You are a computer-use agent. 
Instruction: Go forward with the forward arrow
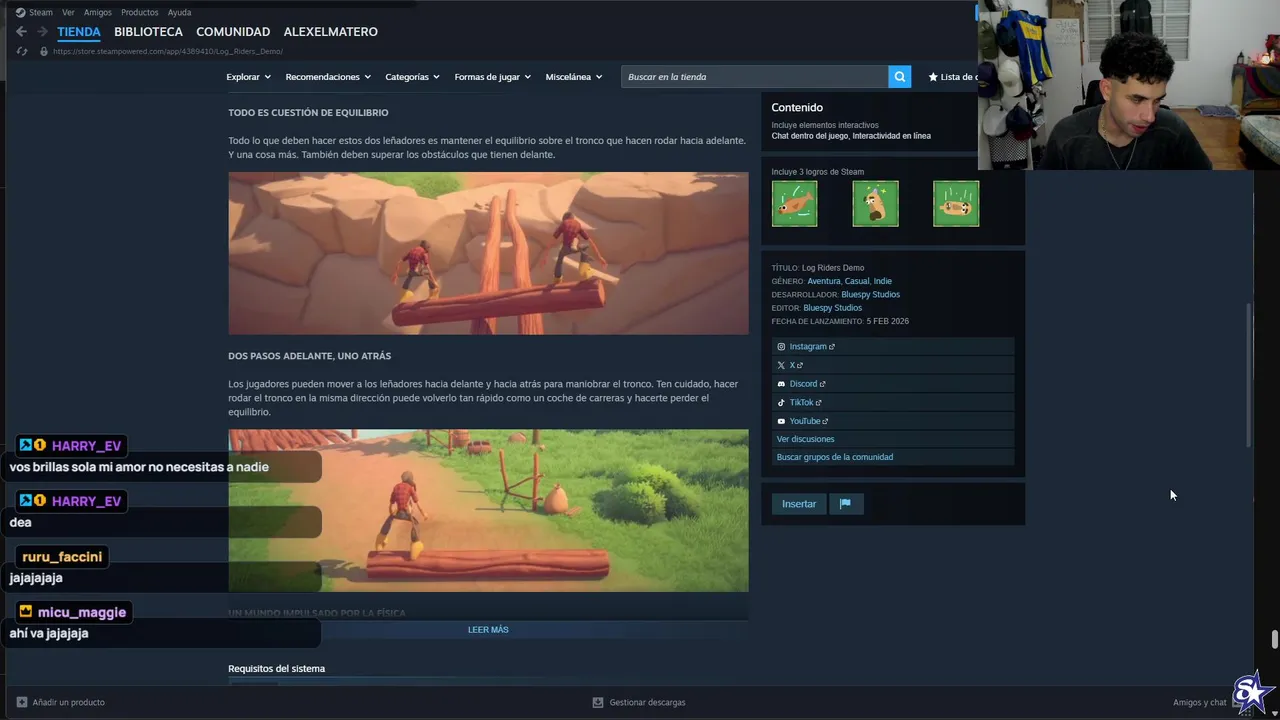[x=42, y=32]
